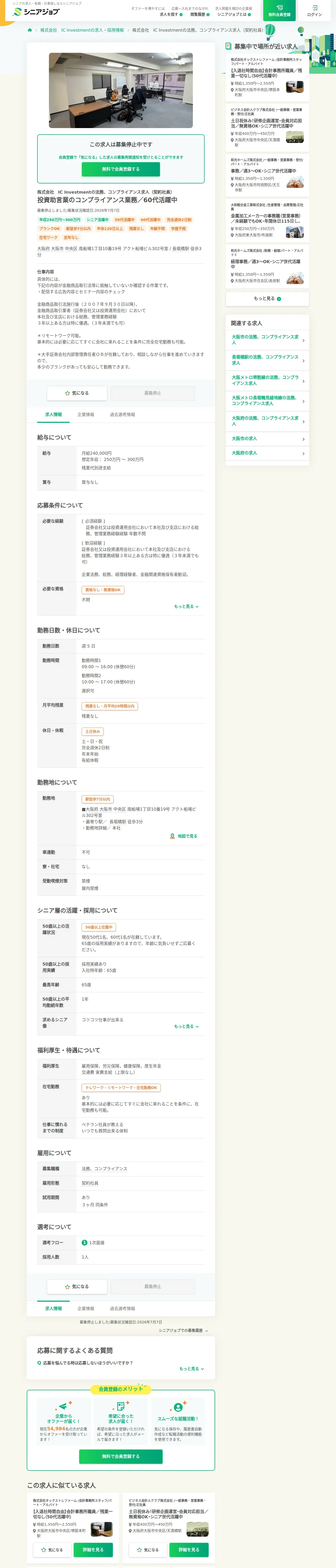Click the 募集停止 button above 給与について
This screenshot has width=336, height=1568.
point(153,393)
